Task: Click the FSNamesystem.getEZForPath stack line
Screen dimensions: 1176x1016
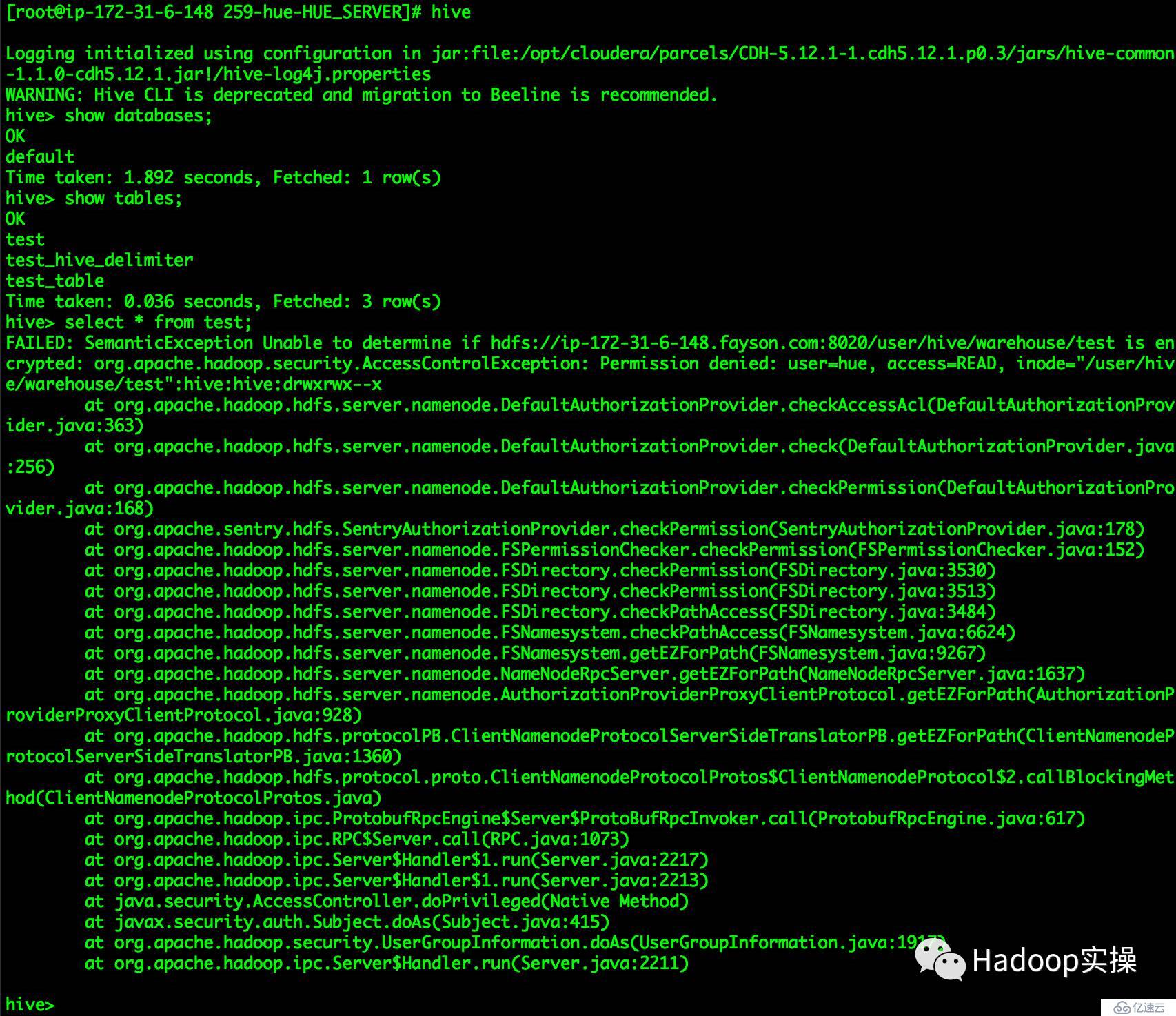Action: tap(535, 653)
